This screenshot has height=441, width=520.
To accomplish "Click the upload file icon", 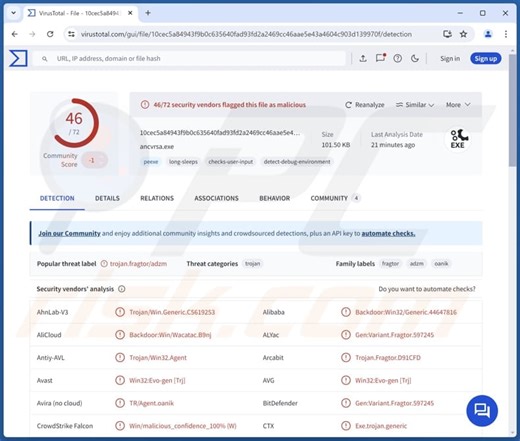I will (x=363, y=59).
